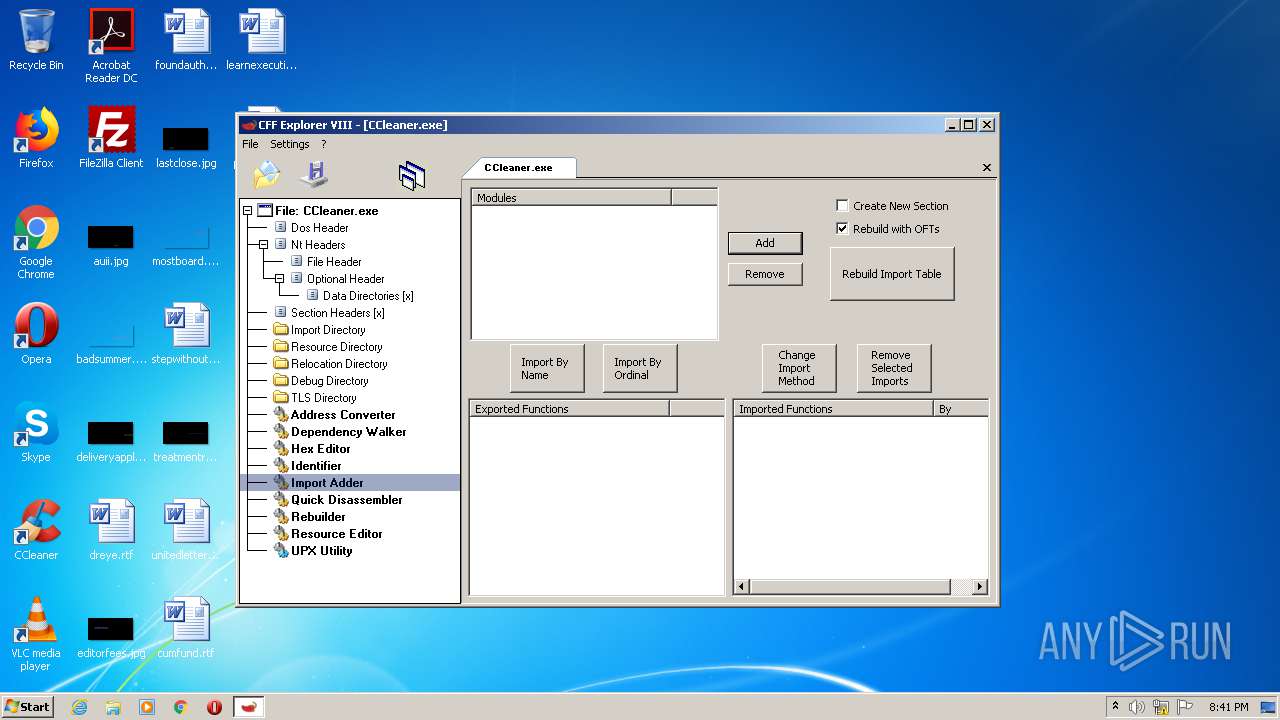Click Rebuild Import Table button
Viewport: 1280px width, 720px height.
[x=892, y=274]
